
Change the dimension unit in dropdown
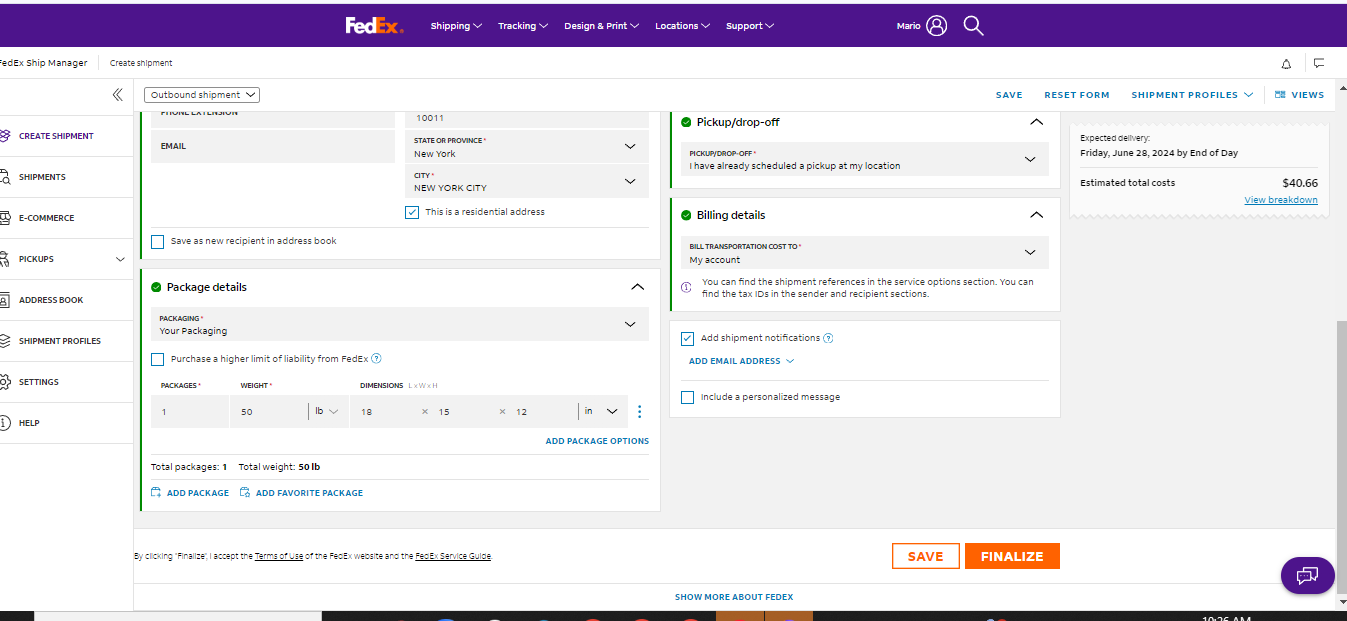602,411
